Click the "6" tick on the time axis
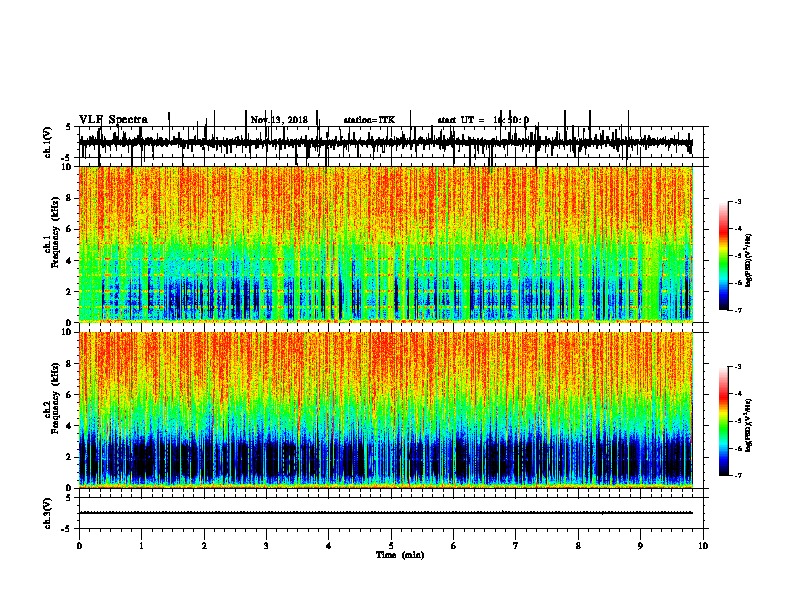The image size is (792, 612). (454, 546)
